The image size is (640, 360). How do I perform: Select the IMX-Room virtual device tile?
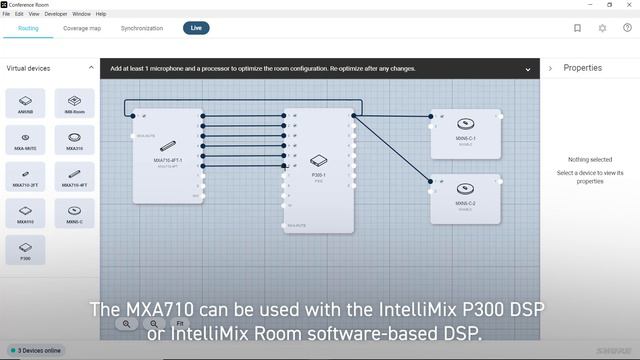pos(74,104)
